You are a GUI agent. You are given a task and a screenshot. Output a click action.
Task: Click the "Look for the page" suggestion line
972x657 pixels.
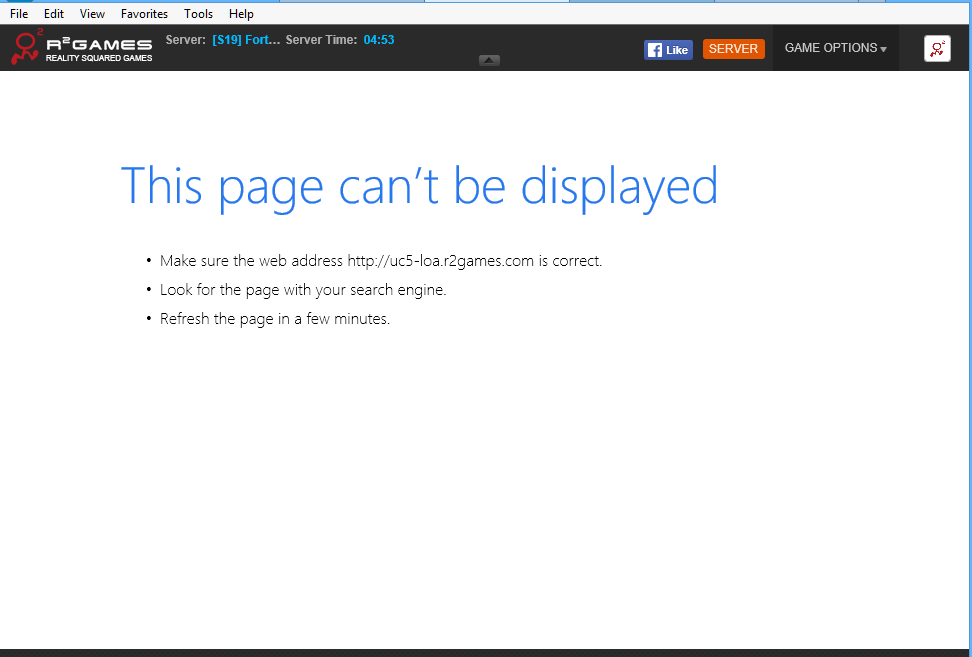point(303,290)
